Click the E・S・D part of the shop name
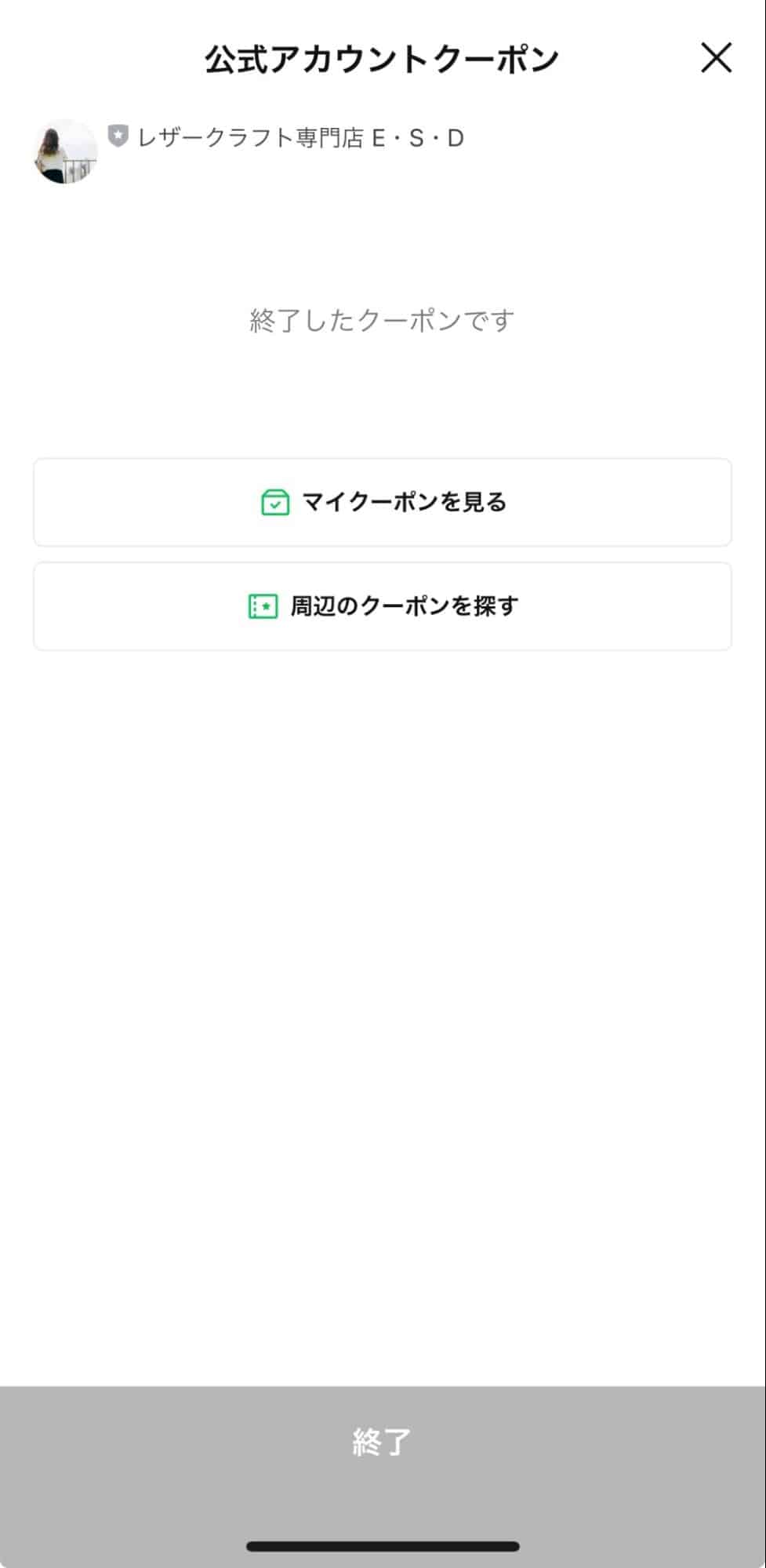Screen dimensions: 766x1568 pos(418,138)
